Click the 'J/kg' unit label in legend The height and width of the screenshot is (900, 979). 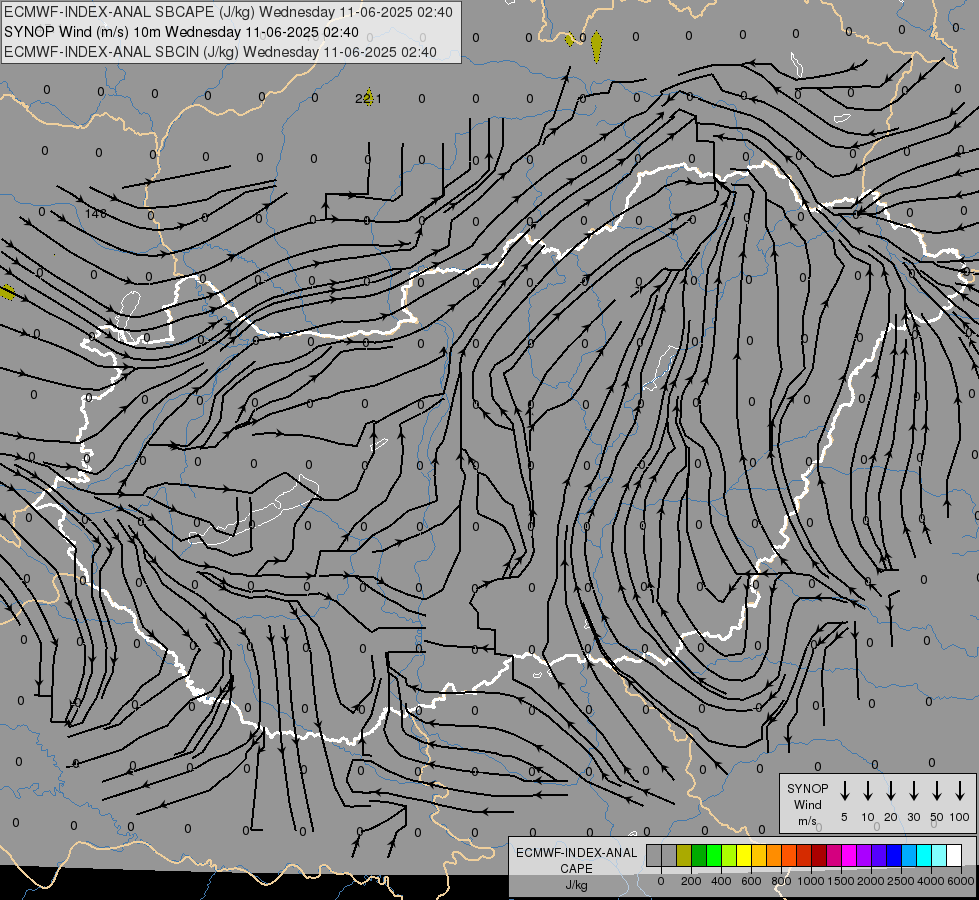pos(576,885)
